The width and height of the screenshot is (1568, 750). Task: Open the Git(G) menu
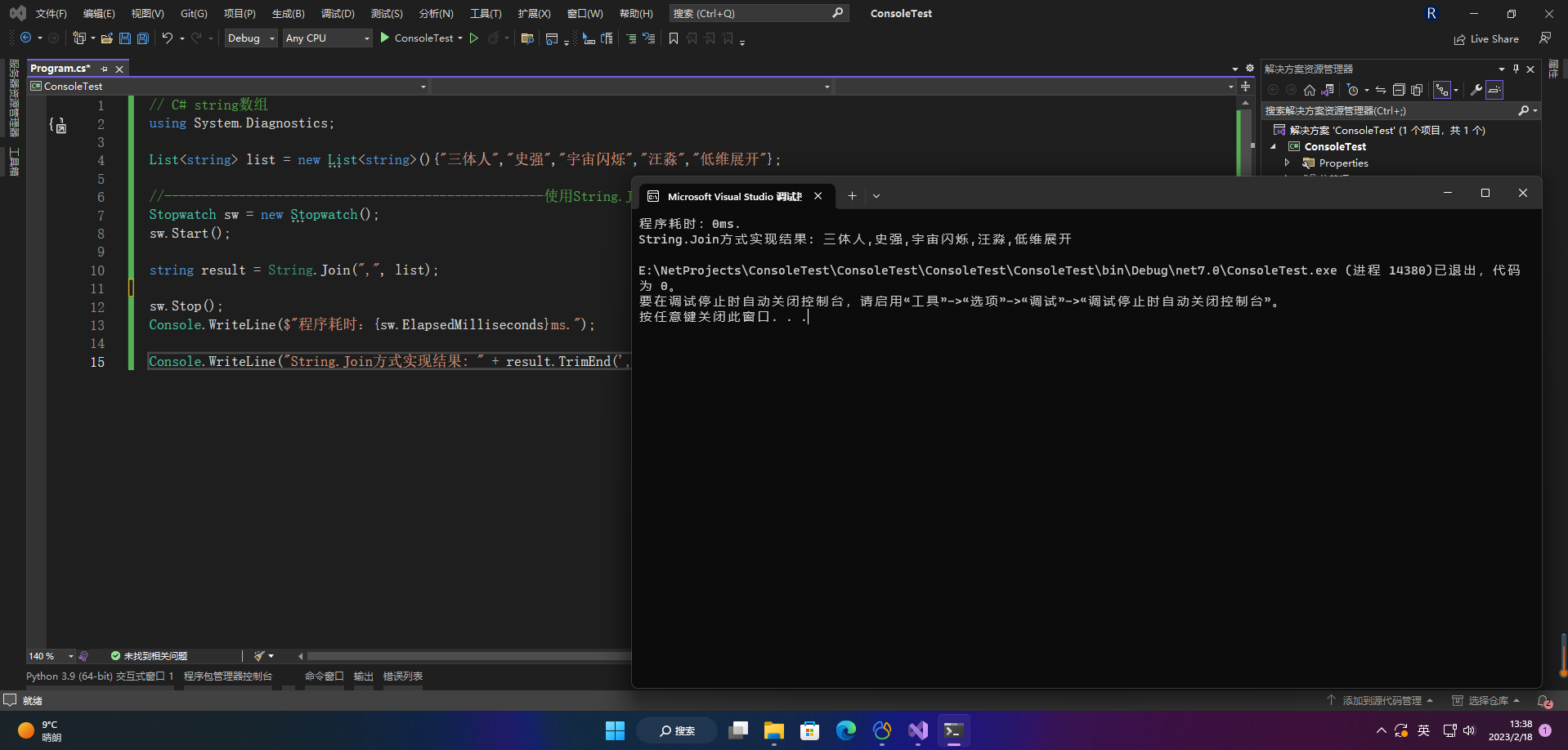(194, 14)
